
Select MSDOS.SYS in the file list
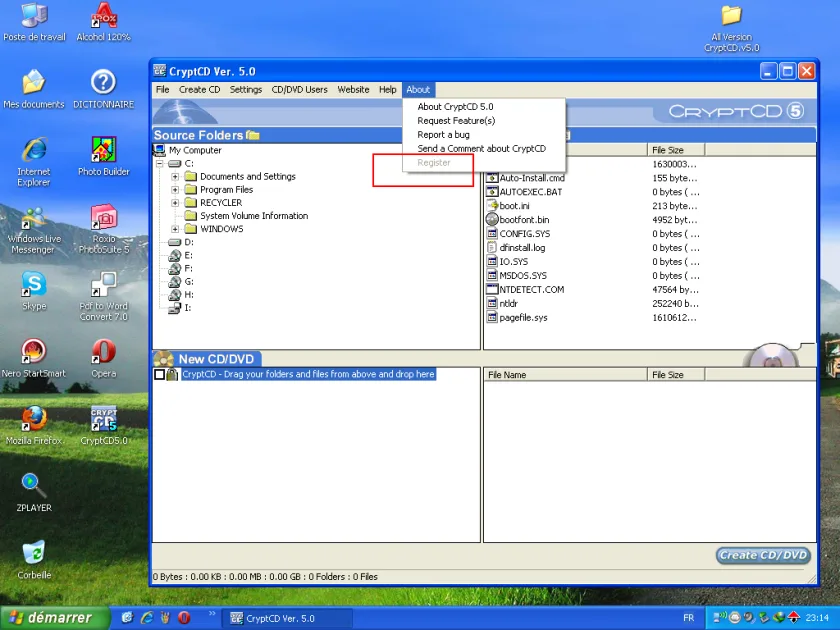point(523,275)
